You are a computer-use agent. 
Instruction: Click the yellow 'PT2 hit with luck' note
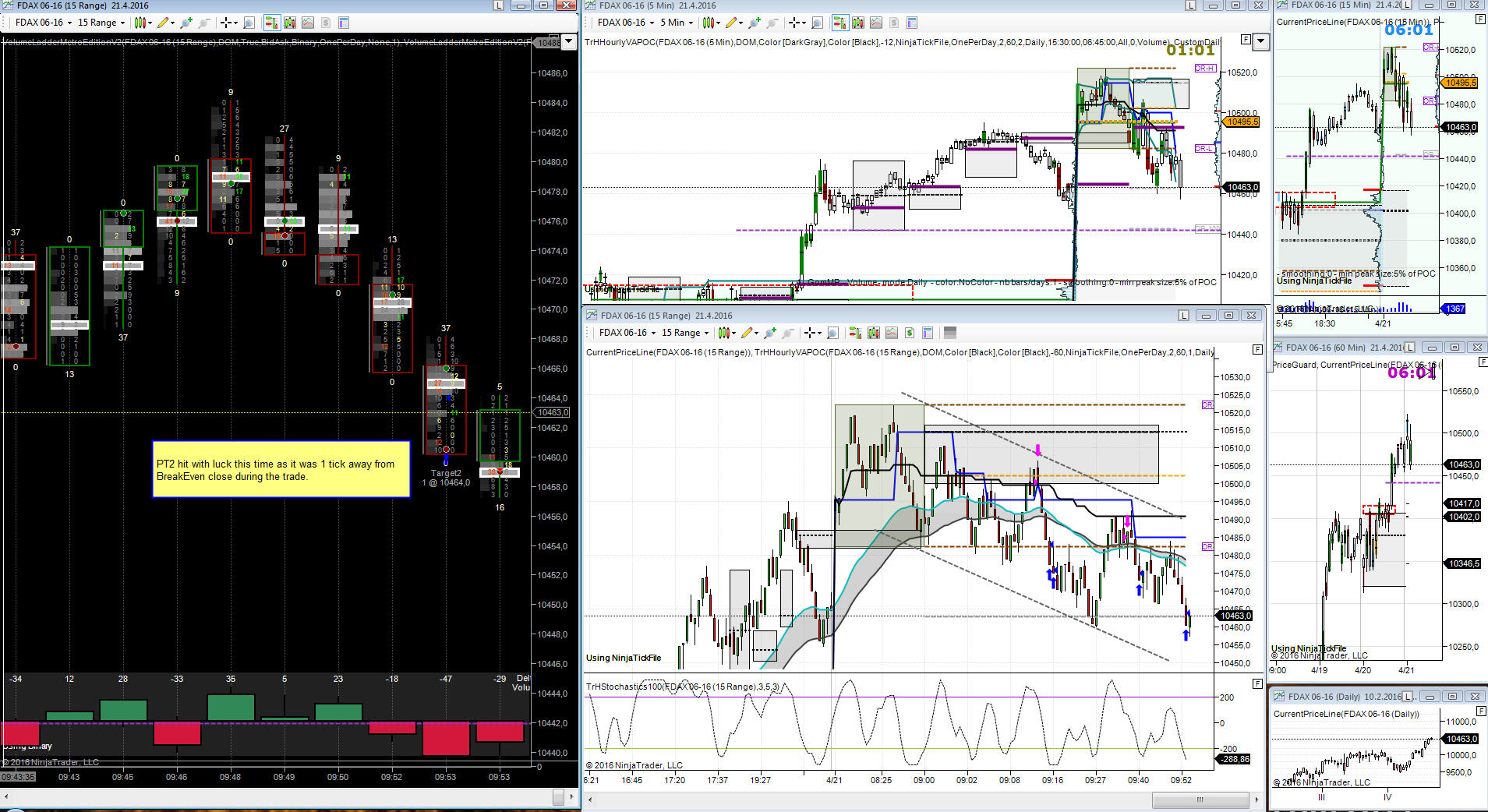point(281,469)
